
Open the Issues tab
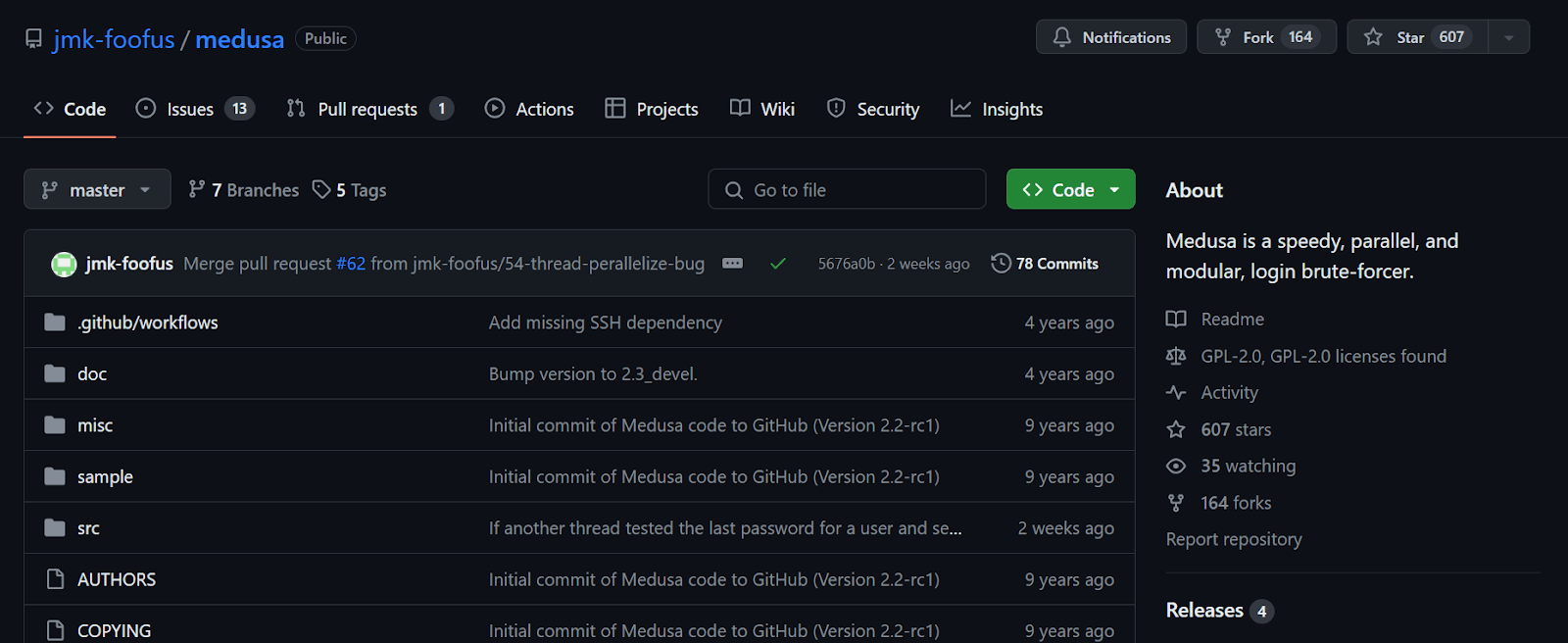pos(195,109)
